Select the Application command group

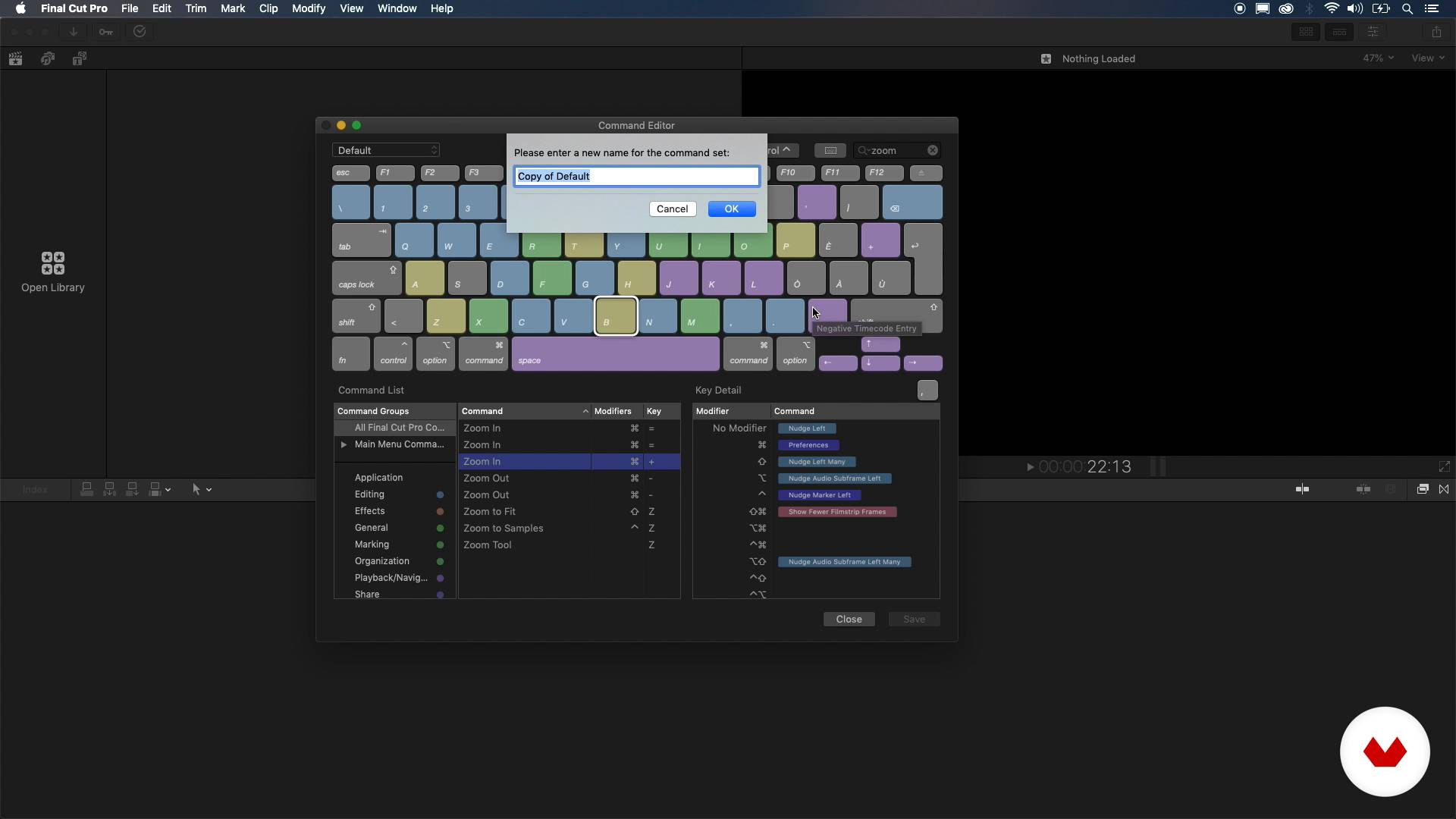(378, 478)
